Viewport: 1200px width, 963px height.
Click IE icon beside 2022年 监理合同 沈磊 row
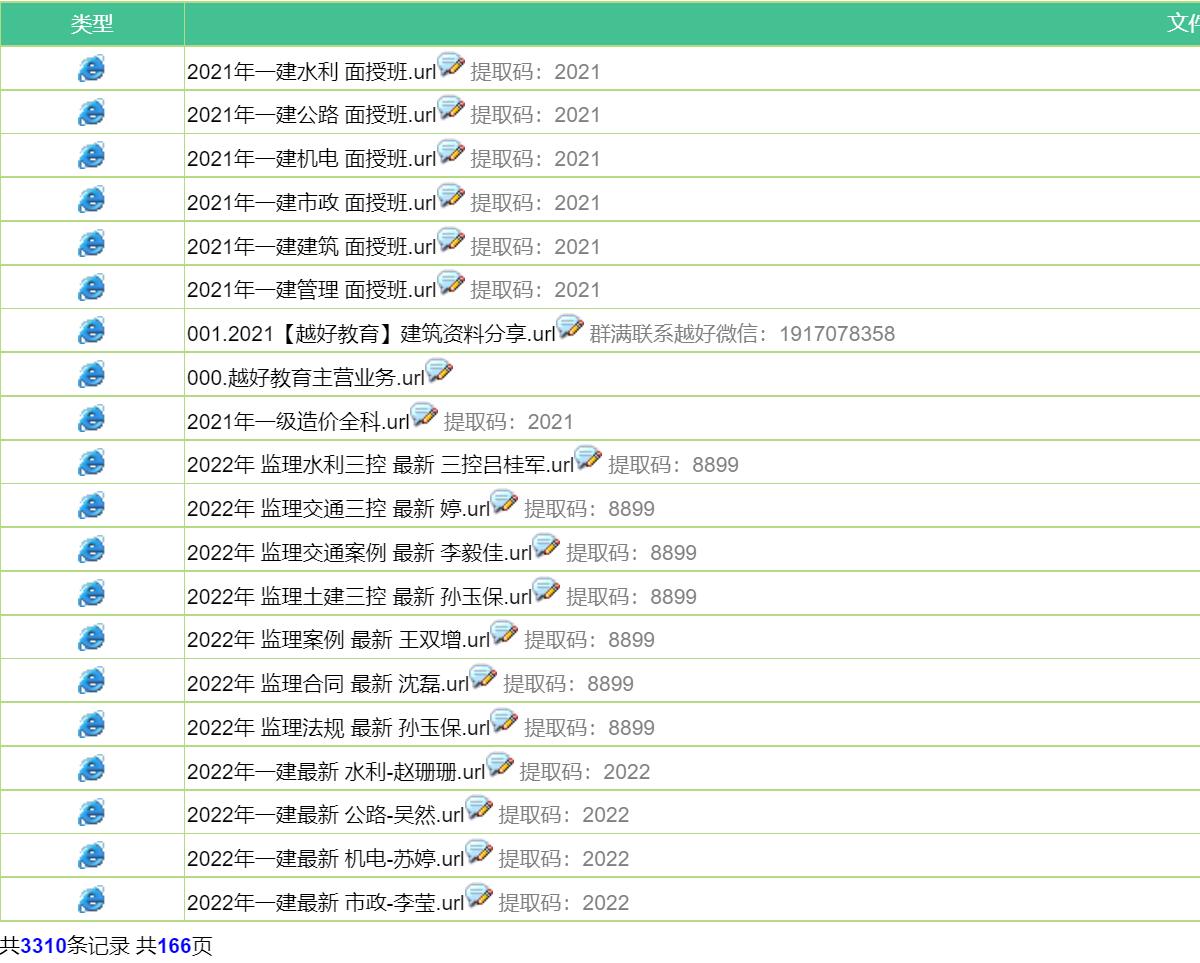click(91, 681)
